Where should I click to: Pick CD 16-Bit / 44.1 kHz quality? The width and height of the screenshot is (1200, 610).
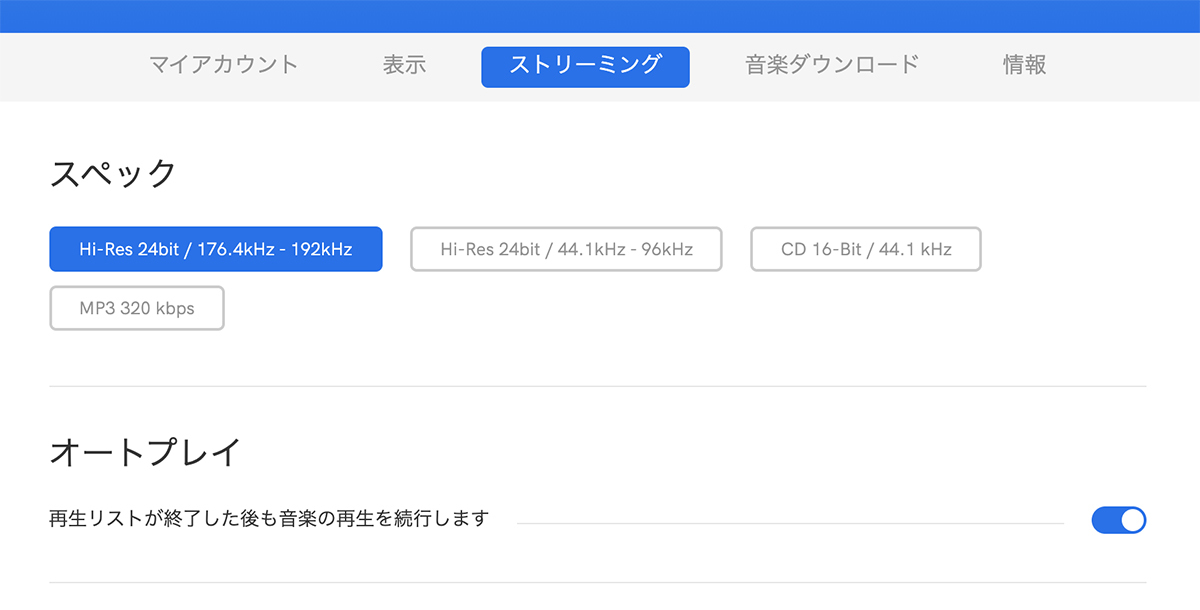tap(866, 249)
